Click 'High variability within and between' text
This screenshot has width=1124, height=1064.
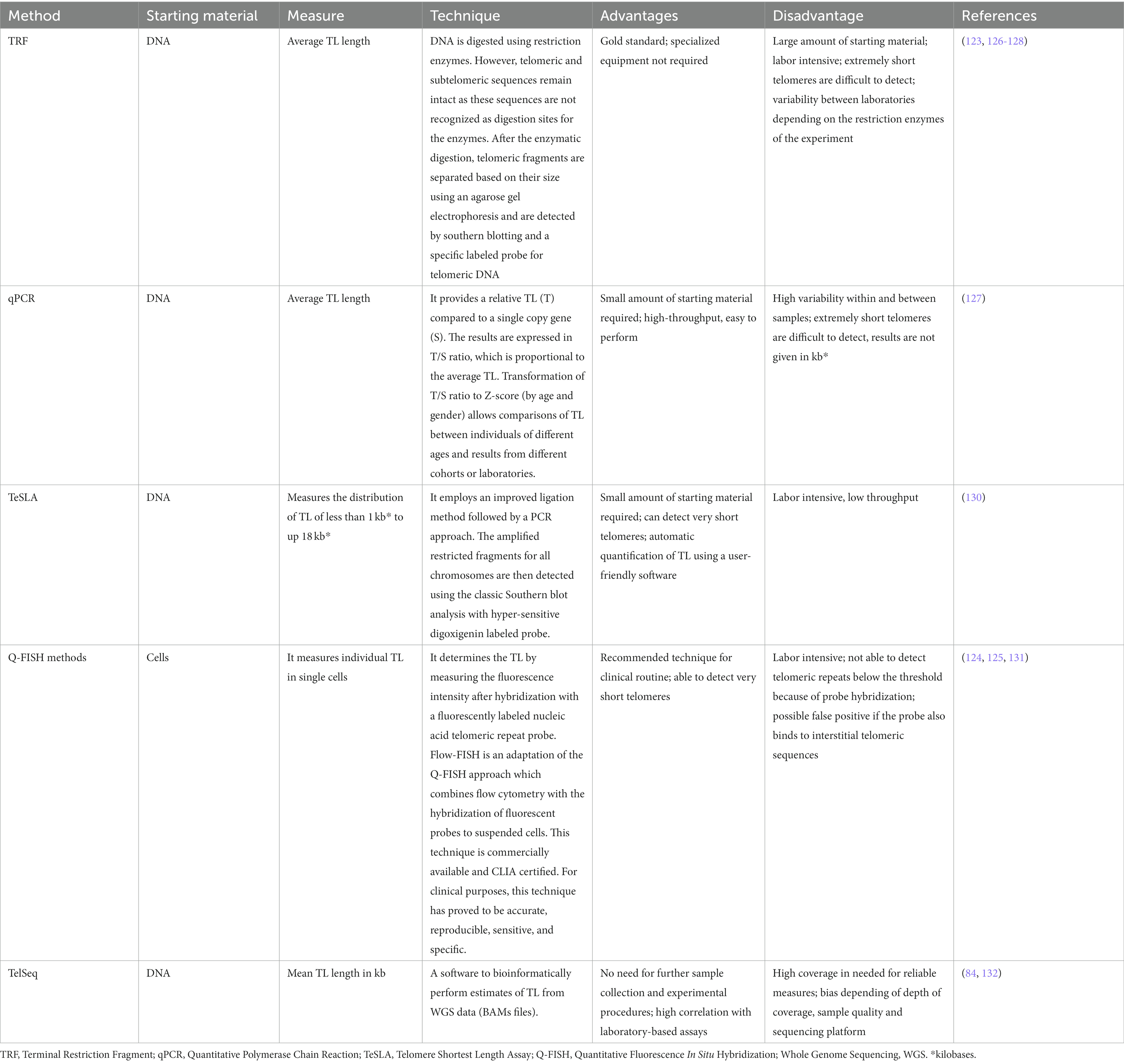[x=854, y=298]
